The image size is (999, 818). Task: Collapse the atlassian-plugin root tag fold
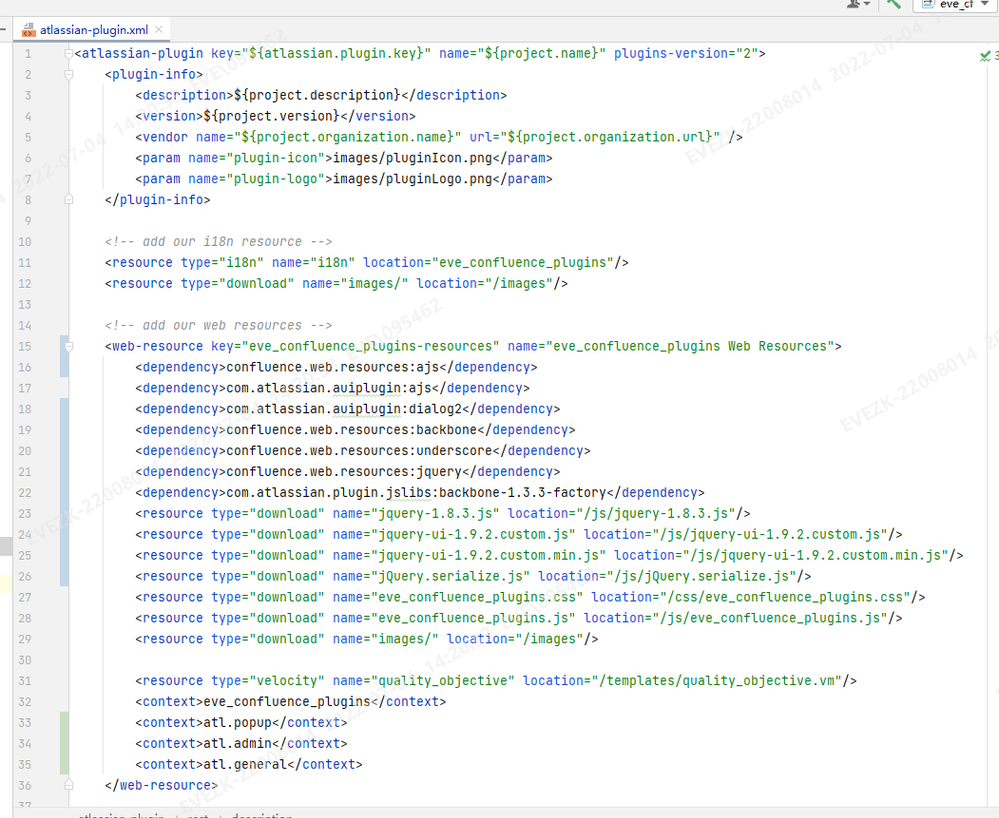coord(69,54)
